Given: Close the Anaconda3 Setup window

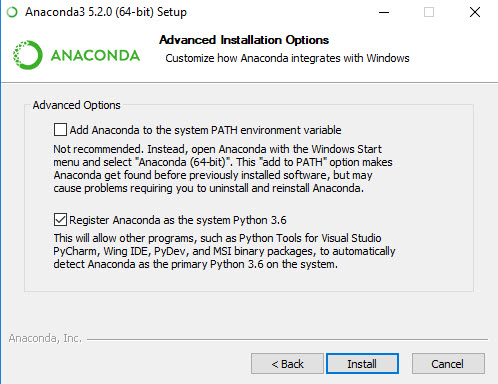Looking at the screenshot, I should pos(475,12).
